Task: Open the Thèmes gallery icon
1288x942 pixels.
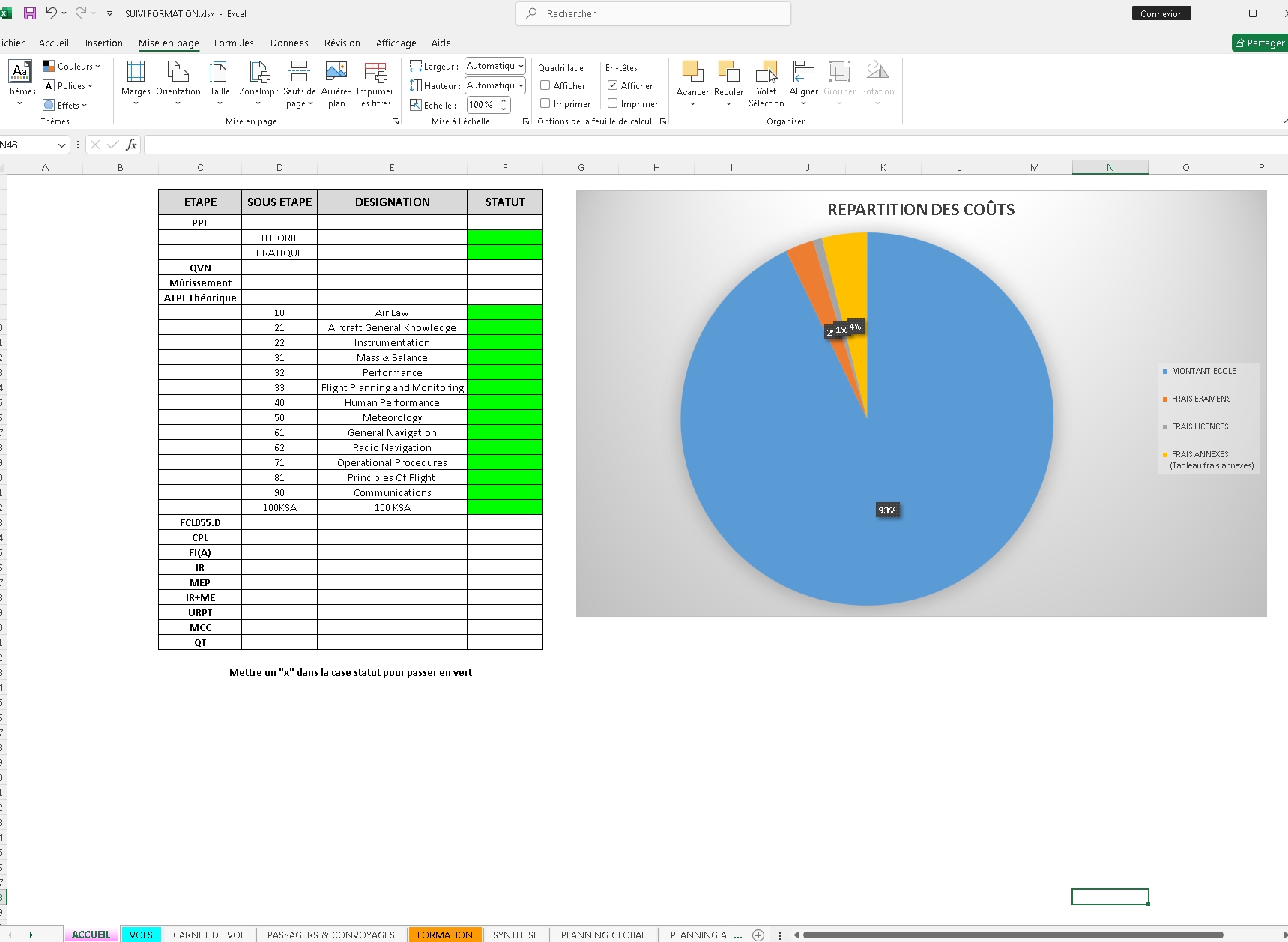Action: (20, 72)
